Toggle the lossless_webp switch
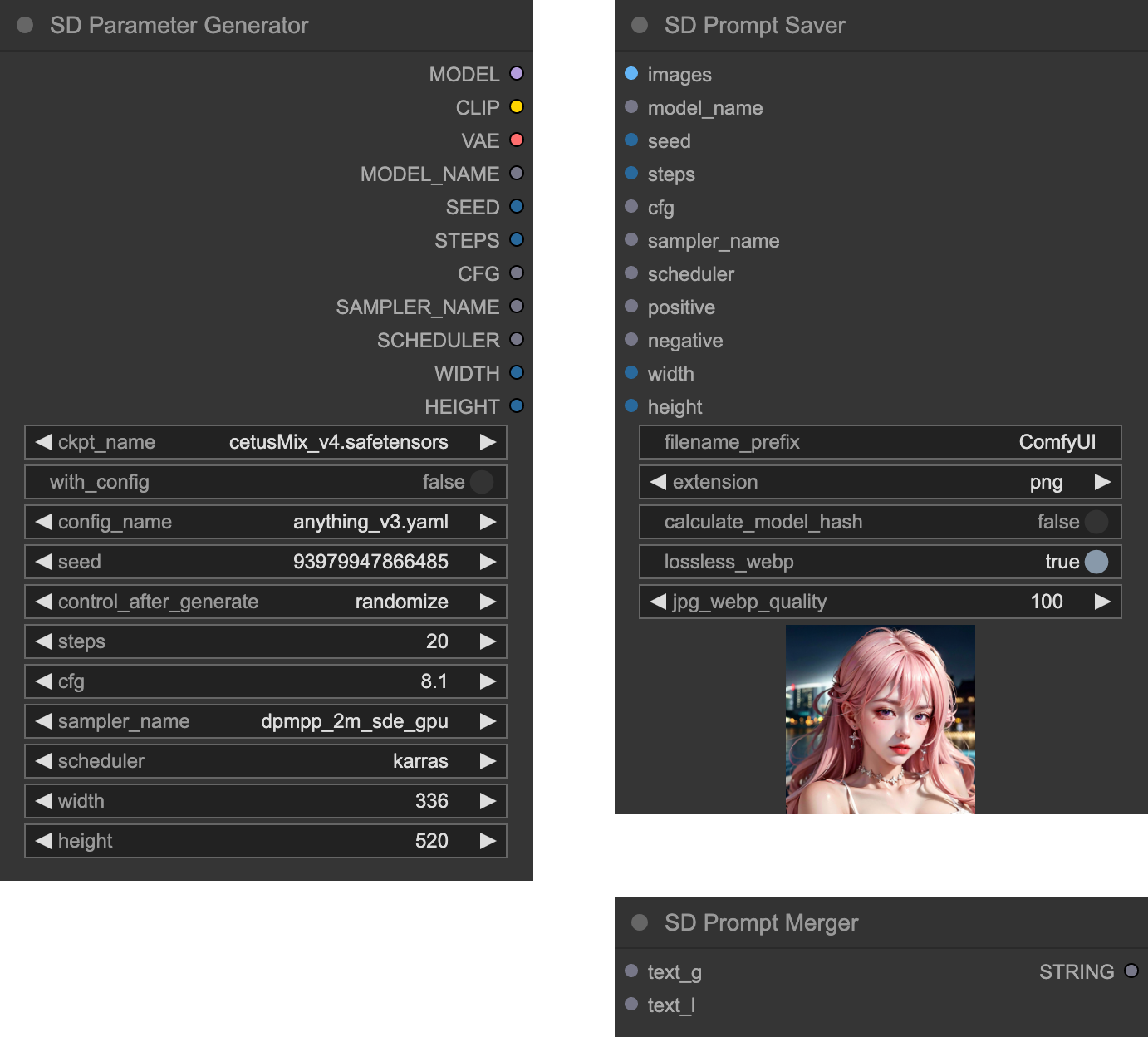This screenshot has width=1148, height=1037. click(x=1096, y=562)
